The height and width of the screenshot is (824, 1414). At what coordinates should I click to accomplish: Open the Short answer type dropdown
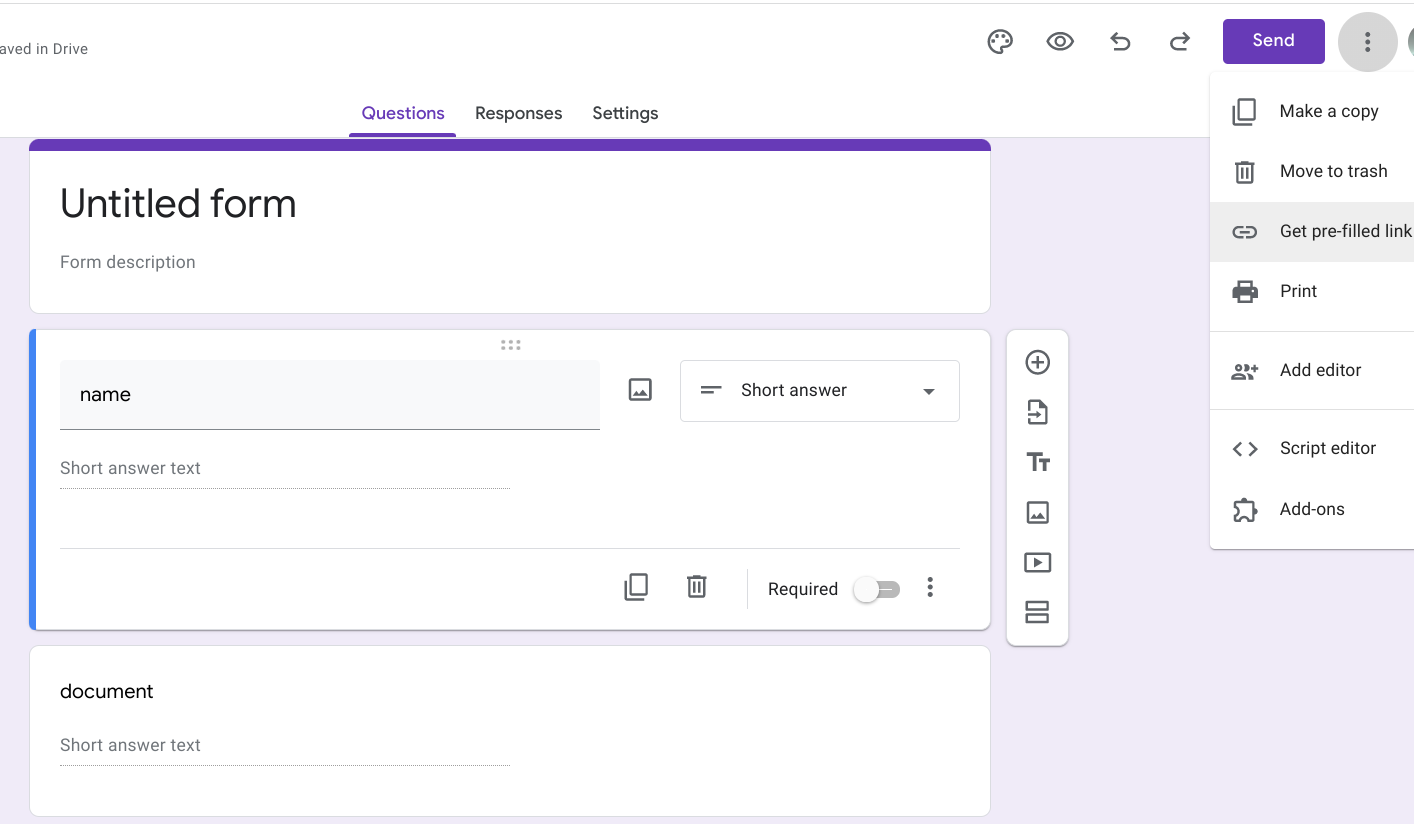(820, 391)
